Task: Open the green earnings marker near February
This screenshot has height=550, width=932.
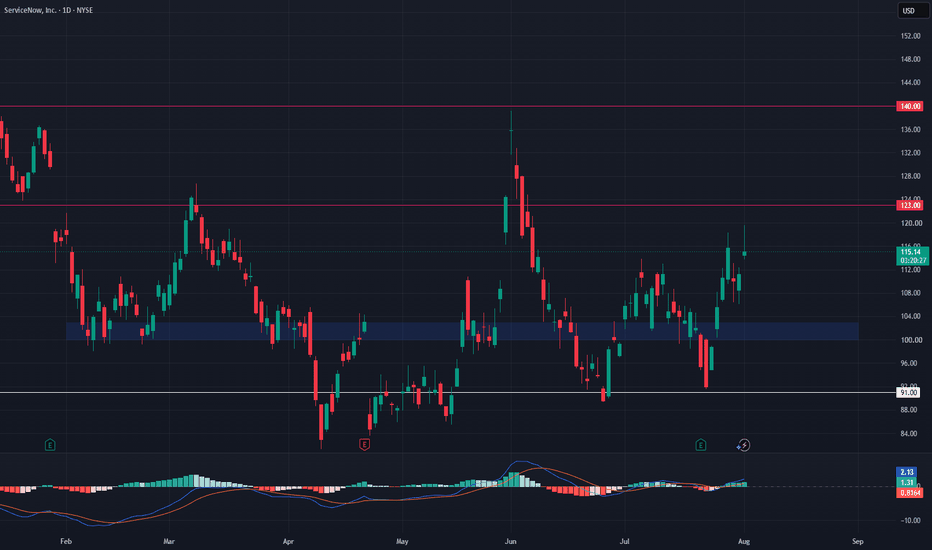Action: [x=50, y=445]
